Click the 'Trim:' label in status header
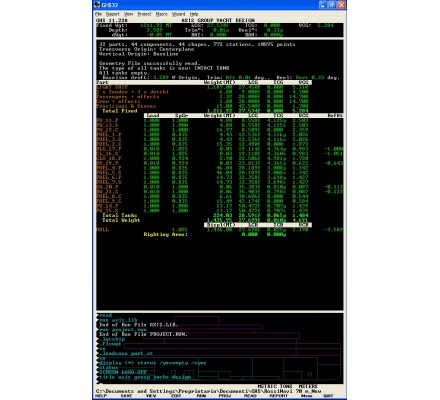The image size is (440, 400). pyautogui.click(x=193, y=30)
